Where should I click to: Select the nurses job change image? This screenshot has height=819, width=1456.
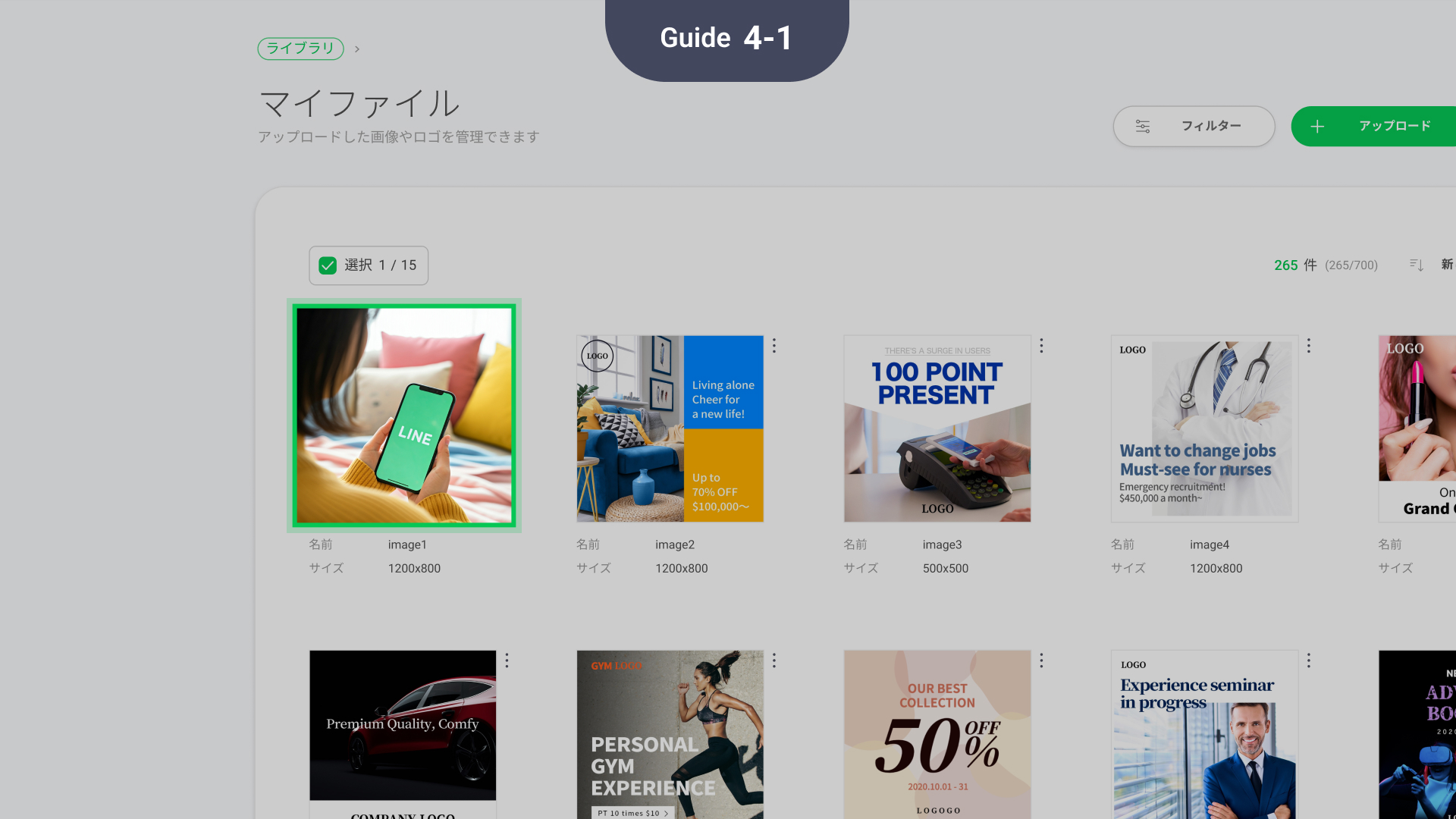(x=1204, y=428)
